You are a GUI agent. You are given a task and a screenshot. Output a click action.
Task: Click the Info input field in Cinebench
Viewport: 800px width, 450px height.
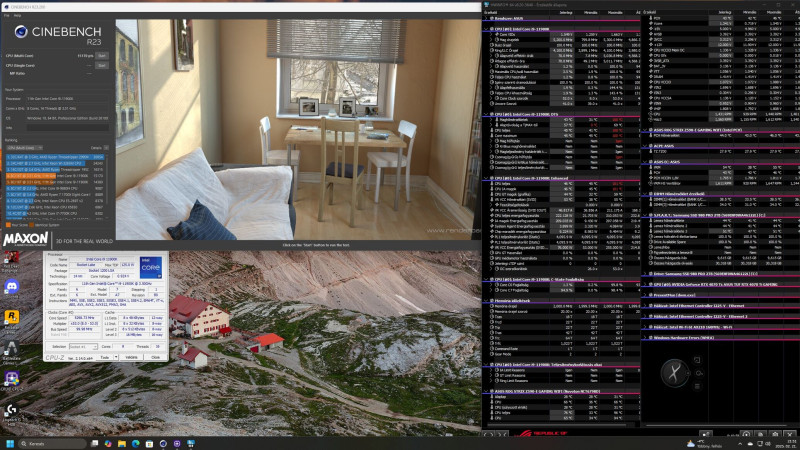(x=67, y=128)
